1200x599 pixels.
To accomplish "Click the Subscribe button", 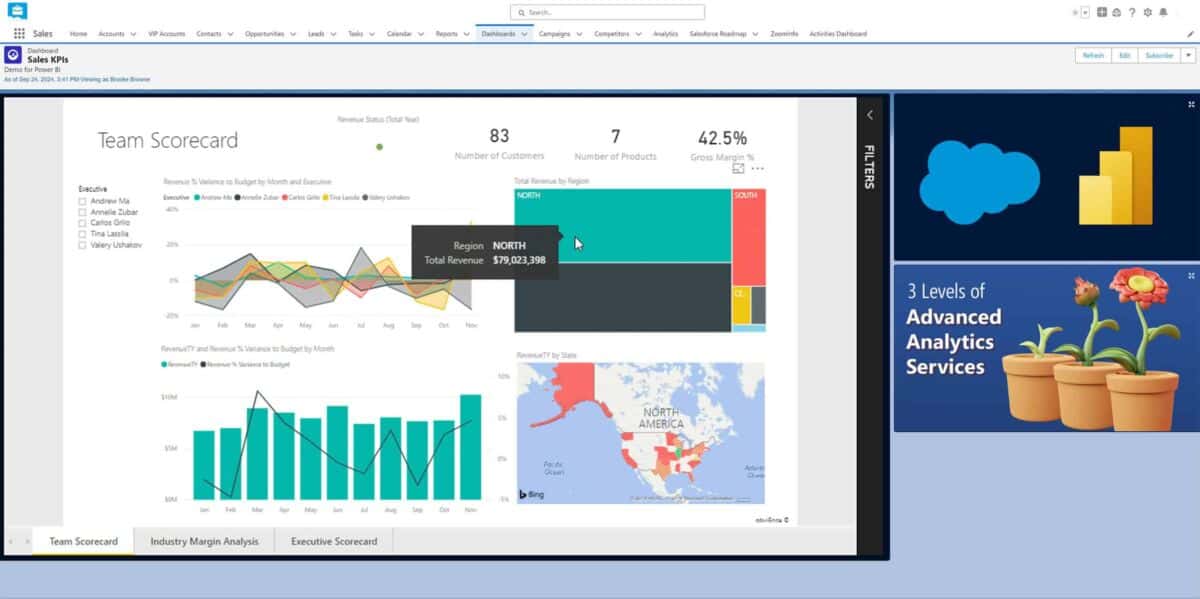I will click(x=1162, y=56).
